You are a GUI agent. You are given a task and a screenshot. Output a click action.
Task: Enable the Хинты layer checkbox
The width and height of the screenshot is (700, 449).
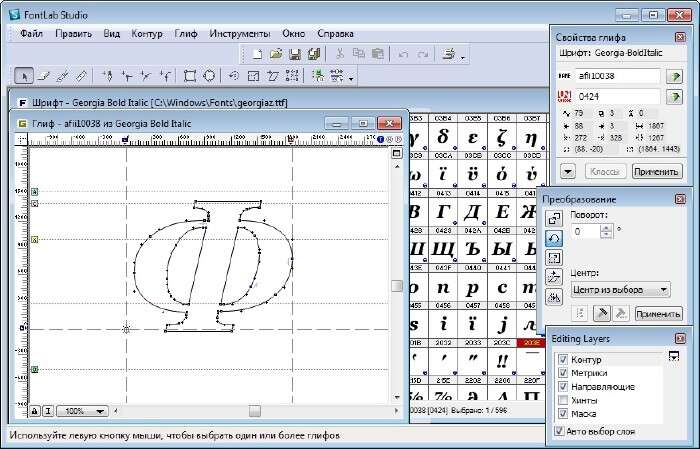[563, 400]
